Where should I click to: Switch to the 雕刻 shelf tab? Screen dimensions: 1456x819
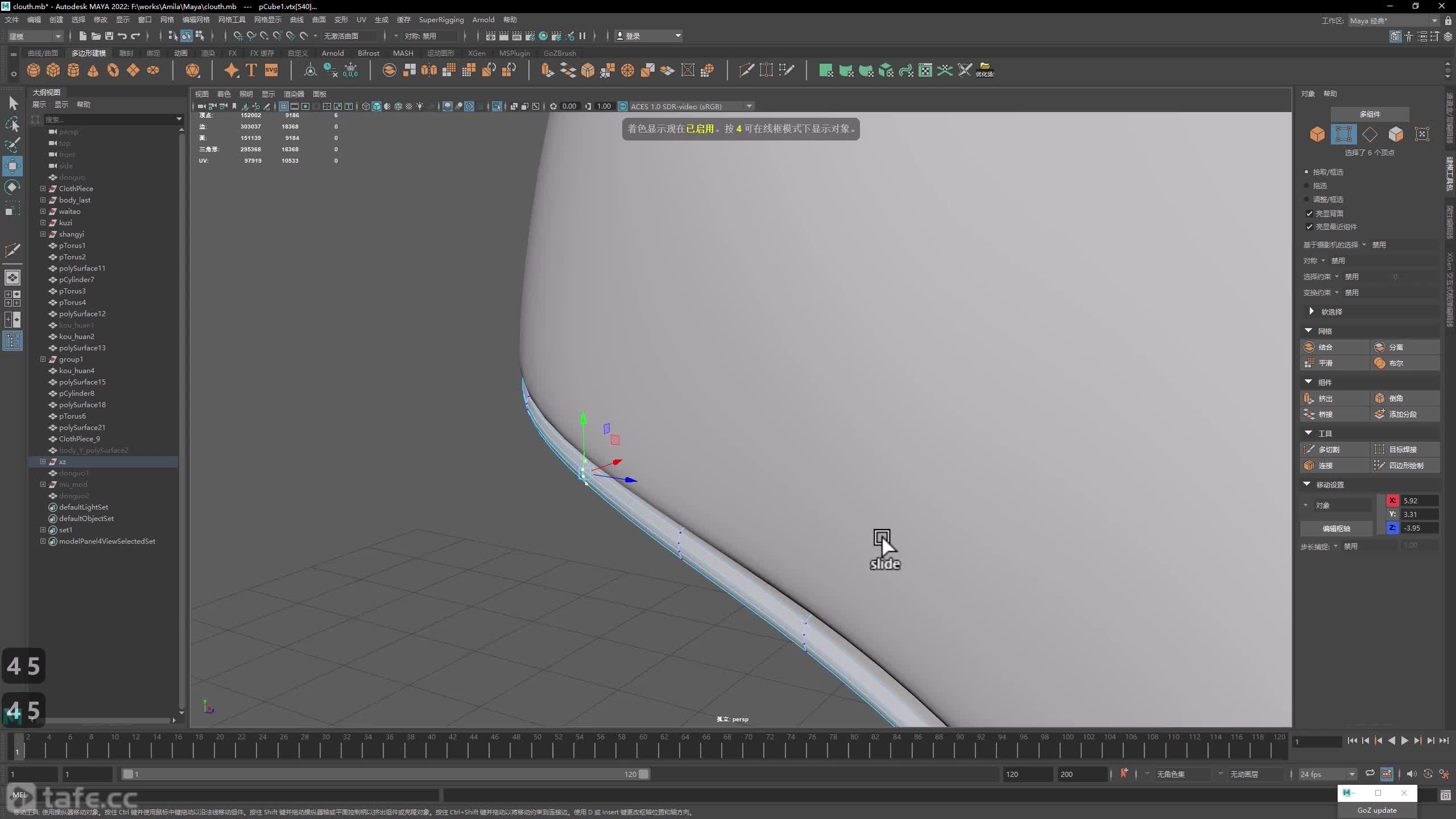[x=126, y=53]
